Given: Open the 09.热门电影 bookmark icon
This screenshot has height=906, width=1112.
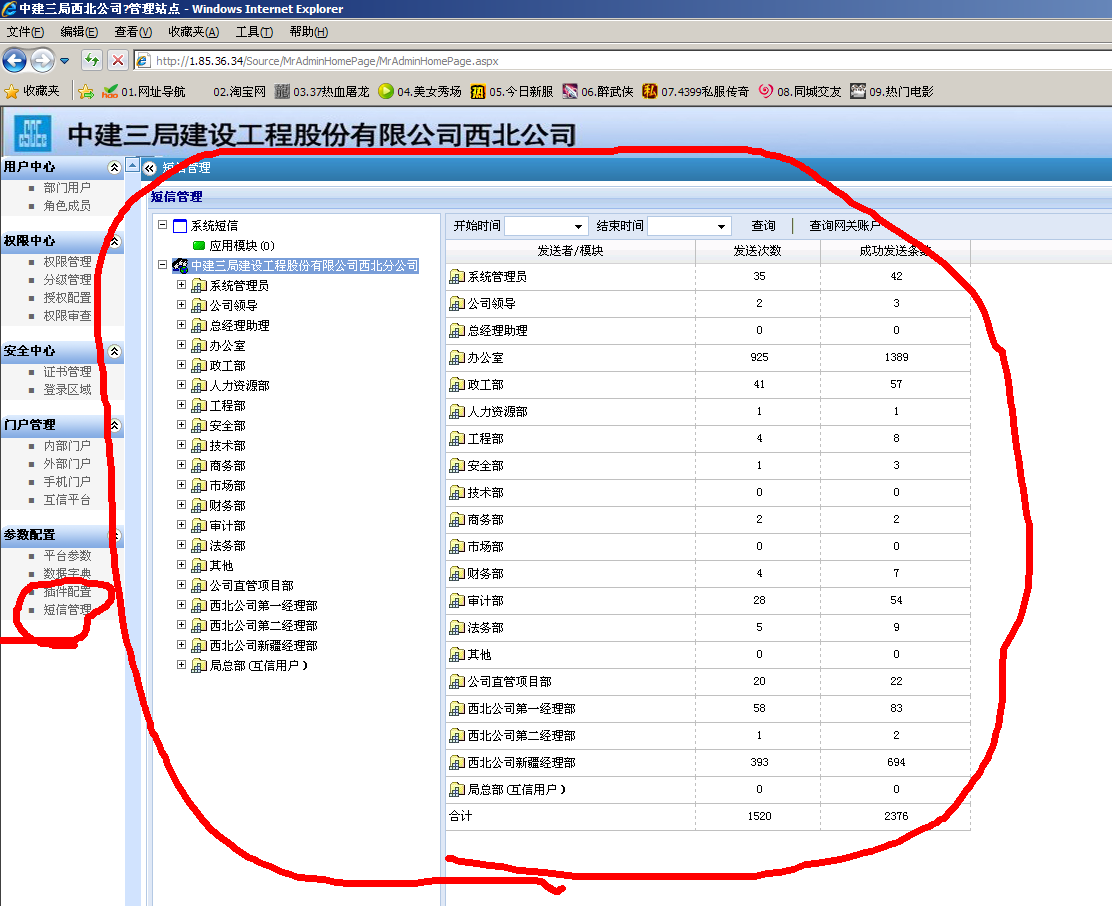Looking at the screenshot, I should pos(858,91).
